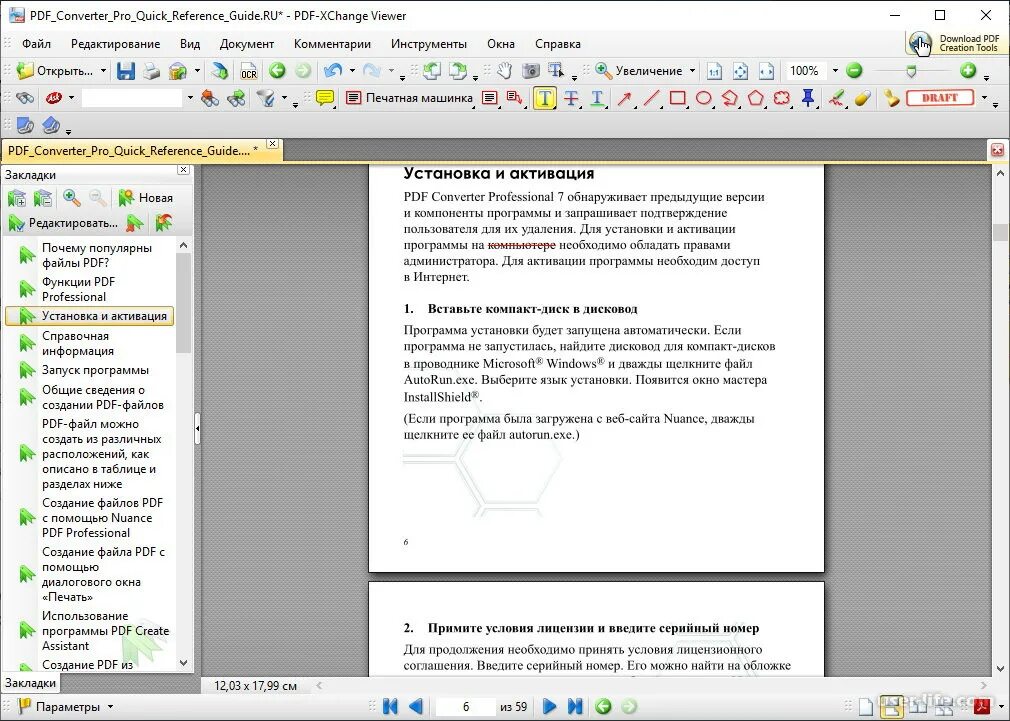1010x721 pixels.
Task: Print the document using the printer icon
Action: pos(151,71)
